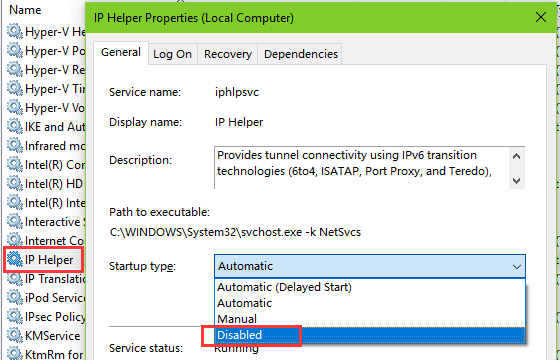
Task: Click the svchost.exe executable path text
Action: pos(235,232)
